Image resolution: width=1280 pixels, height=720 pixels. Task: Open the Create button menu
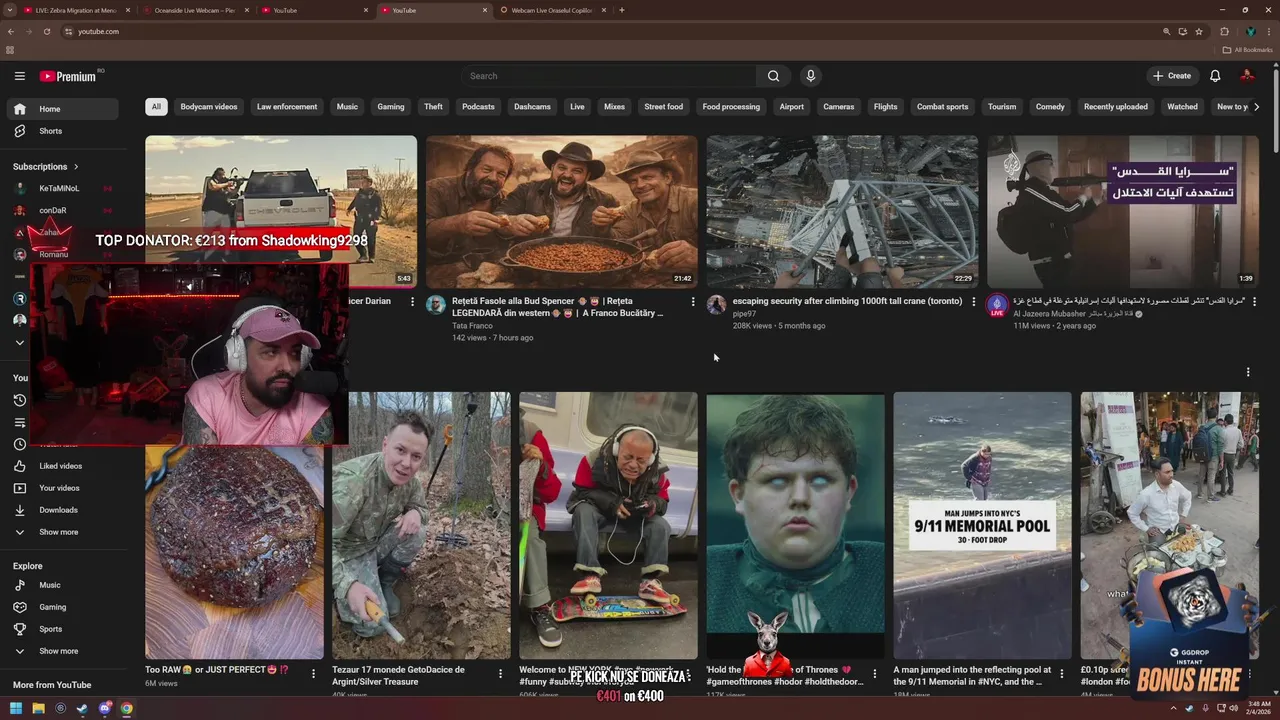1171,76
